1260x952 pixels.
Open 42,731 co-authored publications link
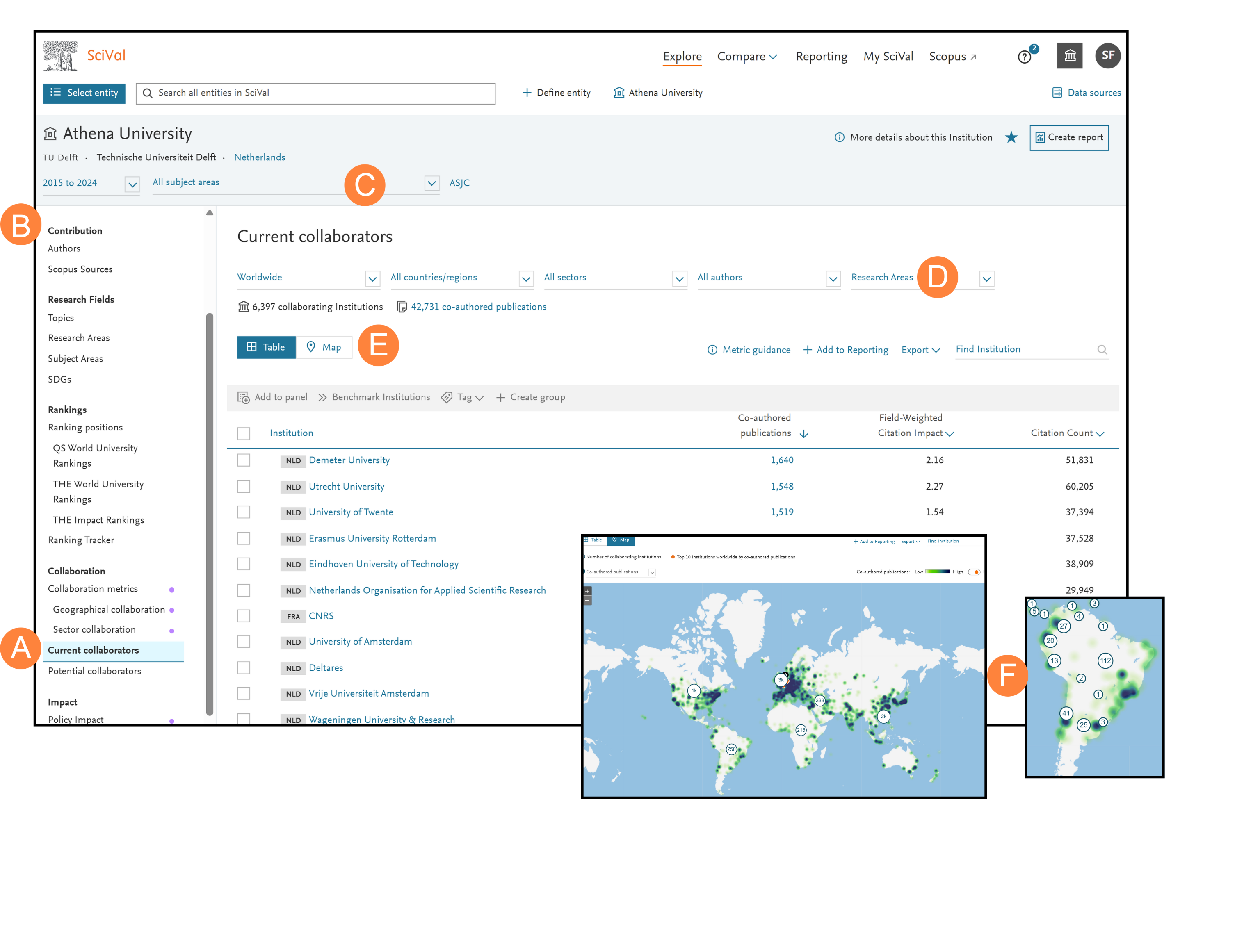479,307
